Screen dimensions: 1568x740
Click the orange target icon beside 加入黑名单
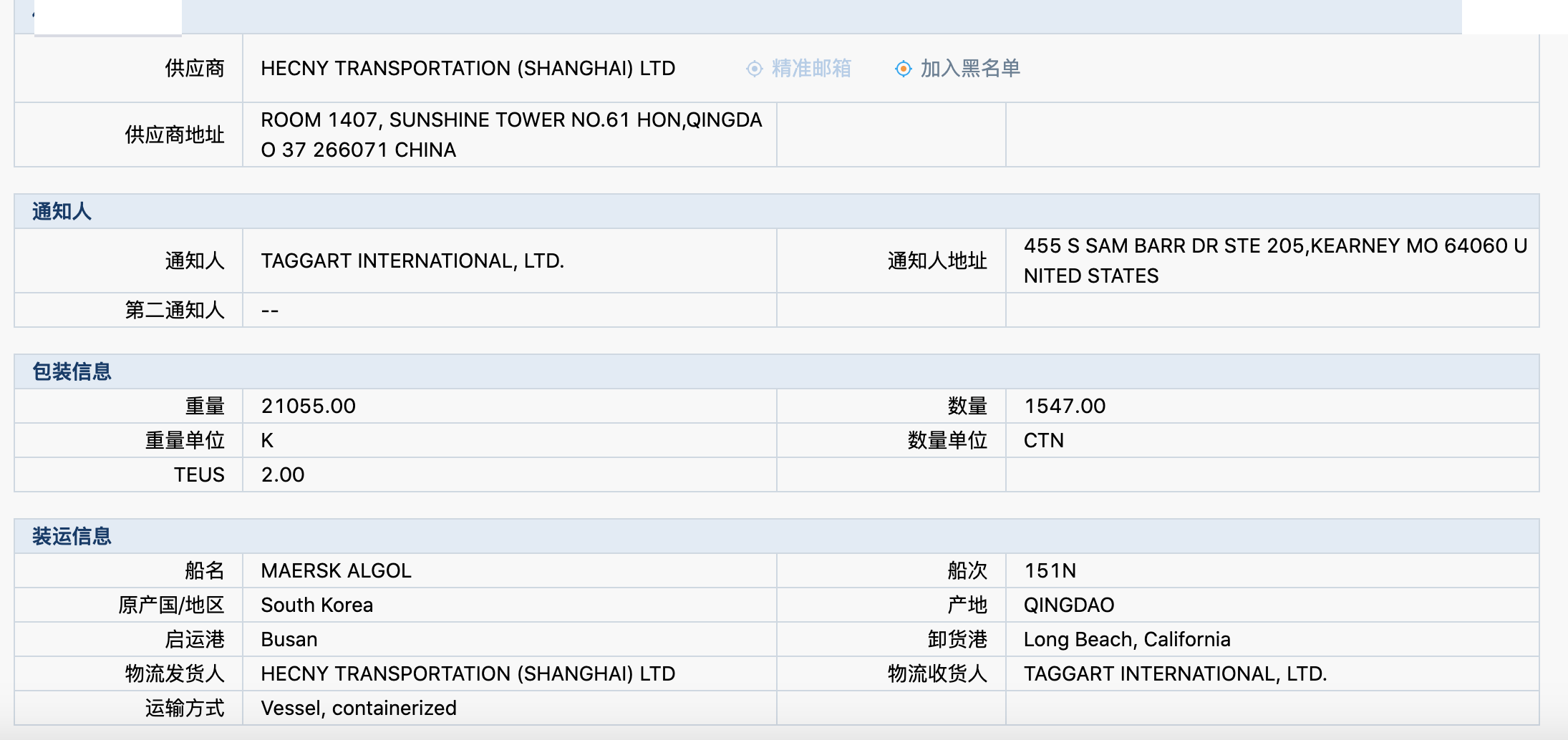pos(903,69)
